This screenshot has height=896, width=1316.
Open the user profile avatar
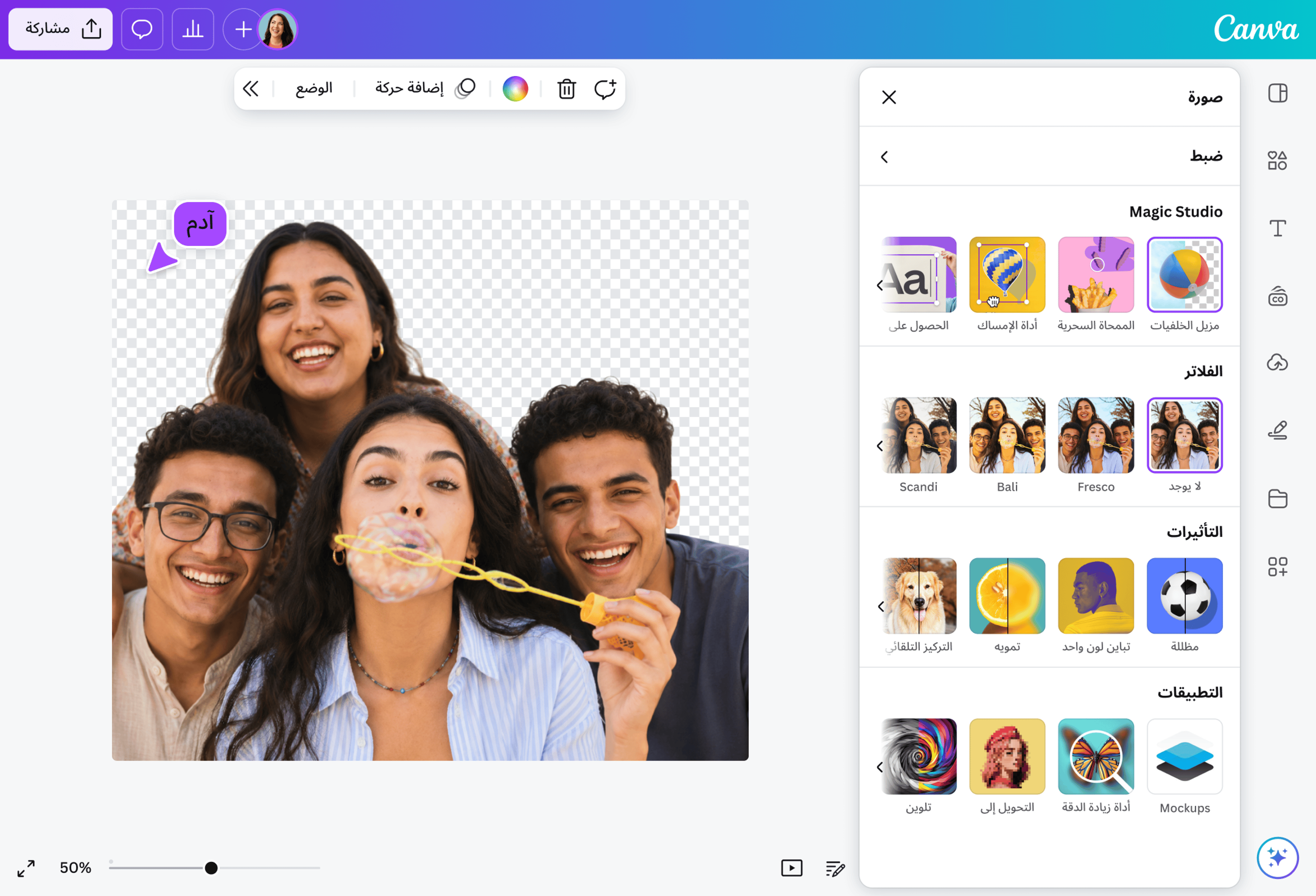278,29
